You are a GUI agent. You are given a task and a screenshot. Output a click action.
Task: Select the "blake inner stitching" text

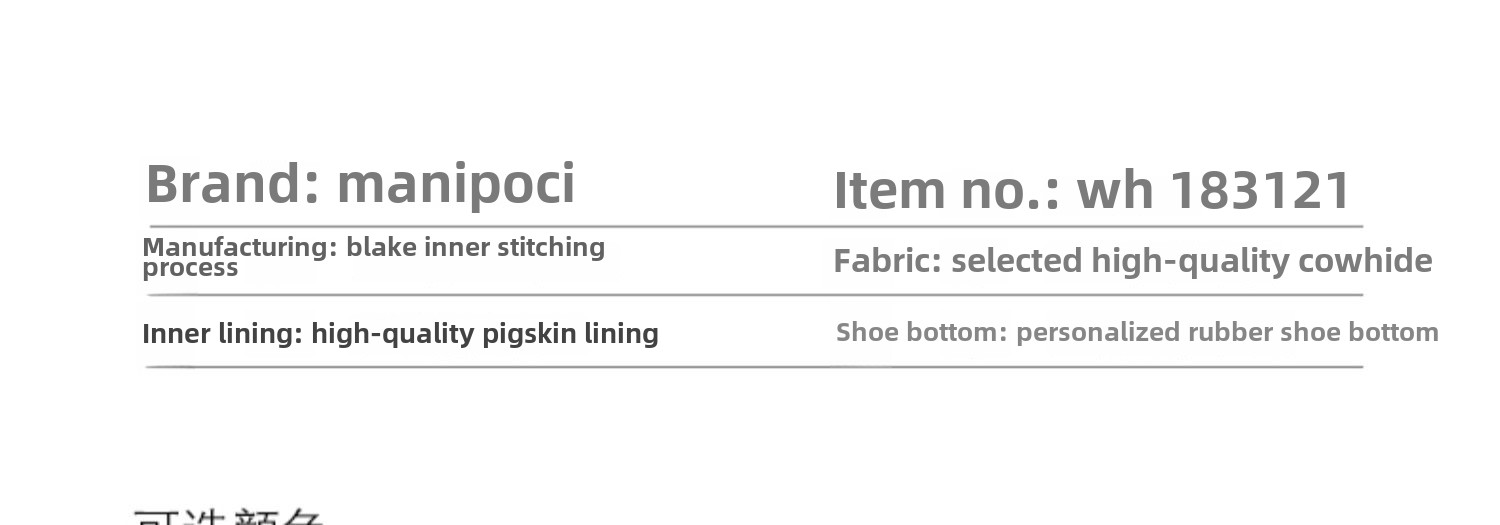coord(476,247)
